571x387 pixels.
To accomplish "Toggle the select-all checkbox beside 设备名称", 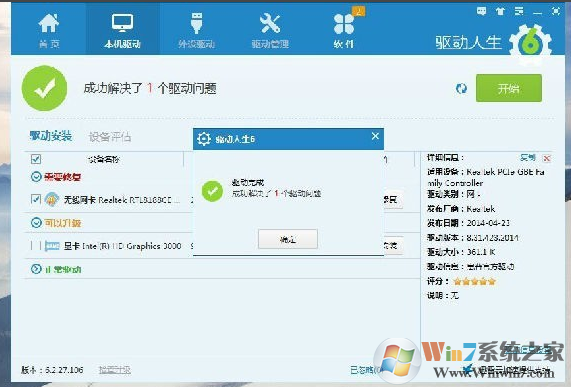I will pyautogui.click(x=36, y=159).
